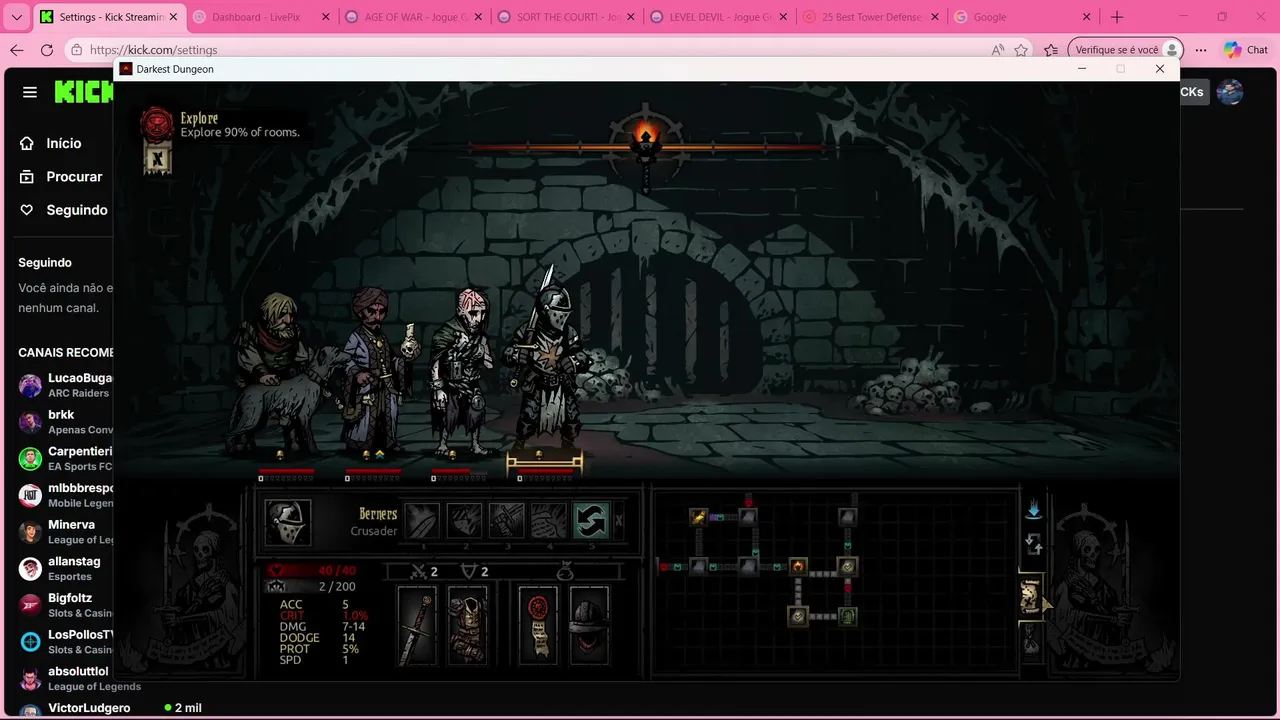Open the browser tab actions dropdown
The image size is (1280, 720).
coord(16,17)
